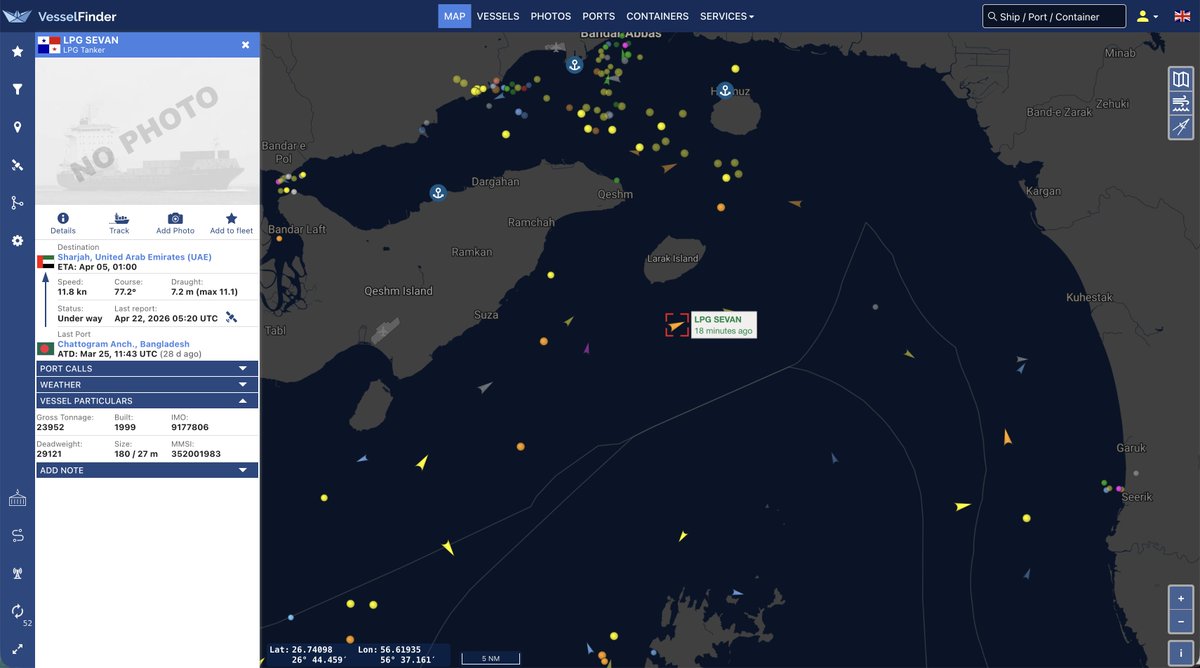Click the Ship / Port / Container search field
1200x668 pixels.
click(1054, 16)
